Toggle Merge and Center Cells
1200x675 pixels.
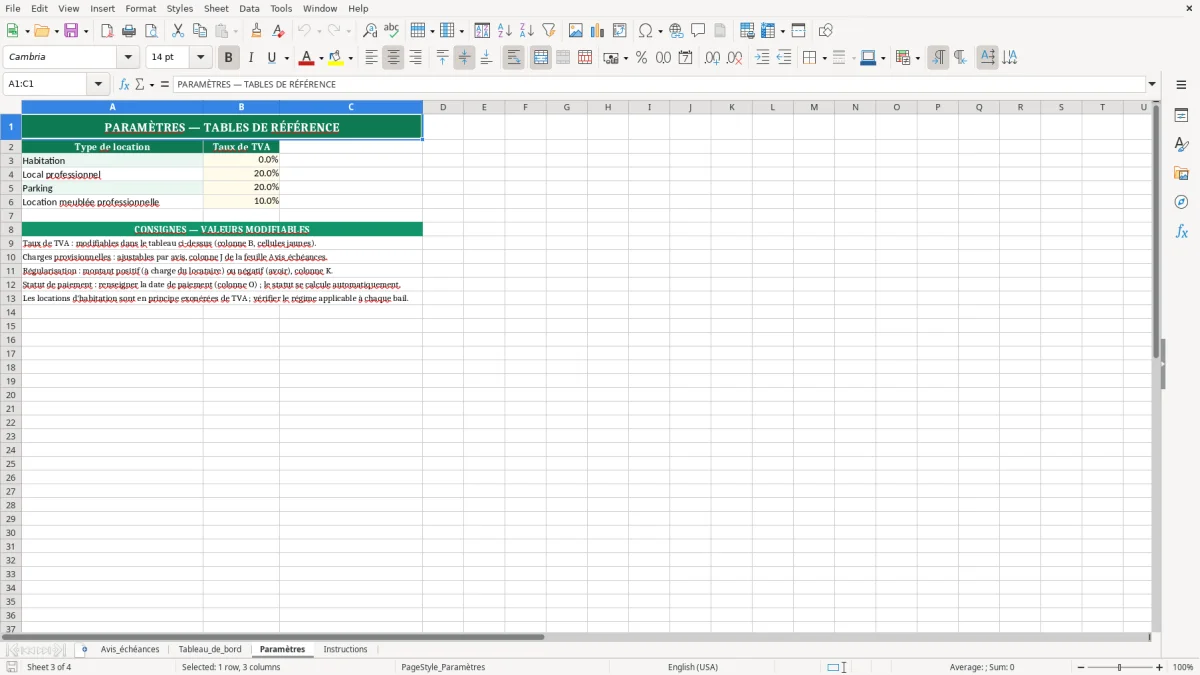pyautogui.click(x=541, y=58)
